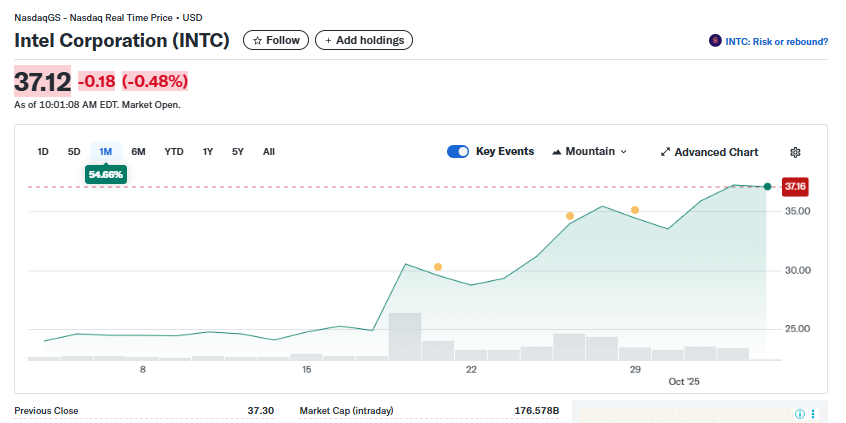This screenshot has width=846, height=423.
Task: Switch chart to 5Y range
Action: 238,152
